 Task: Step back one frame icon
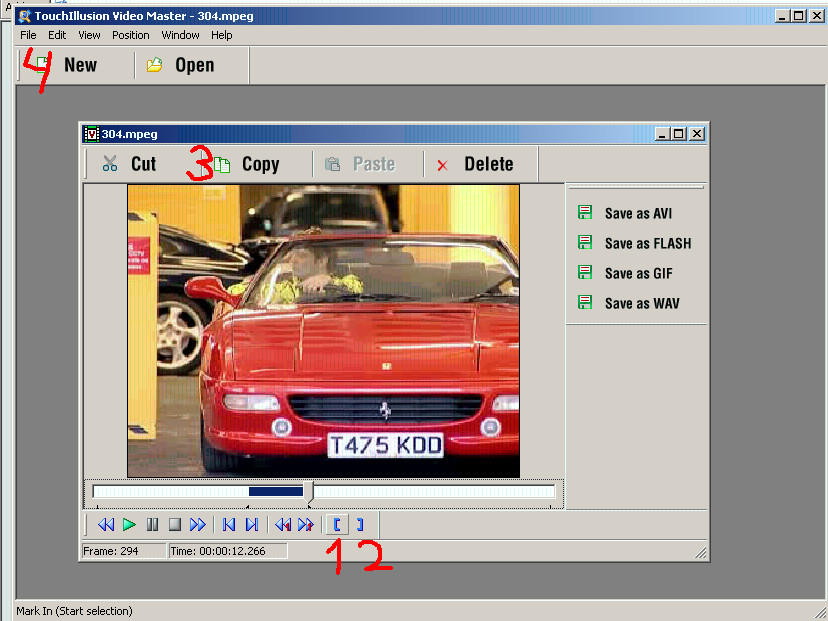(283, 524)
